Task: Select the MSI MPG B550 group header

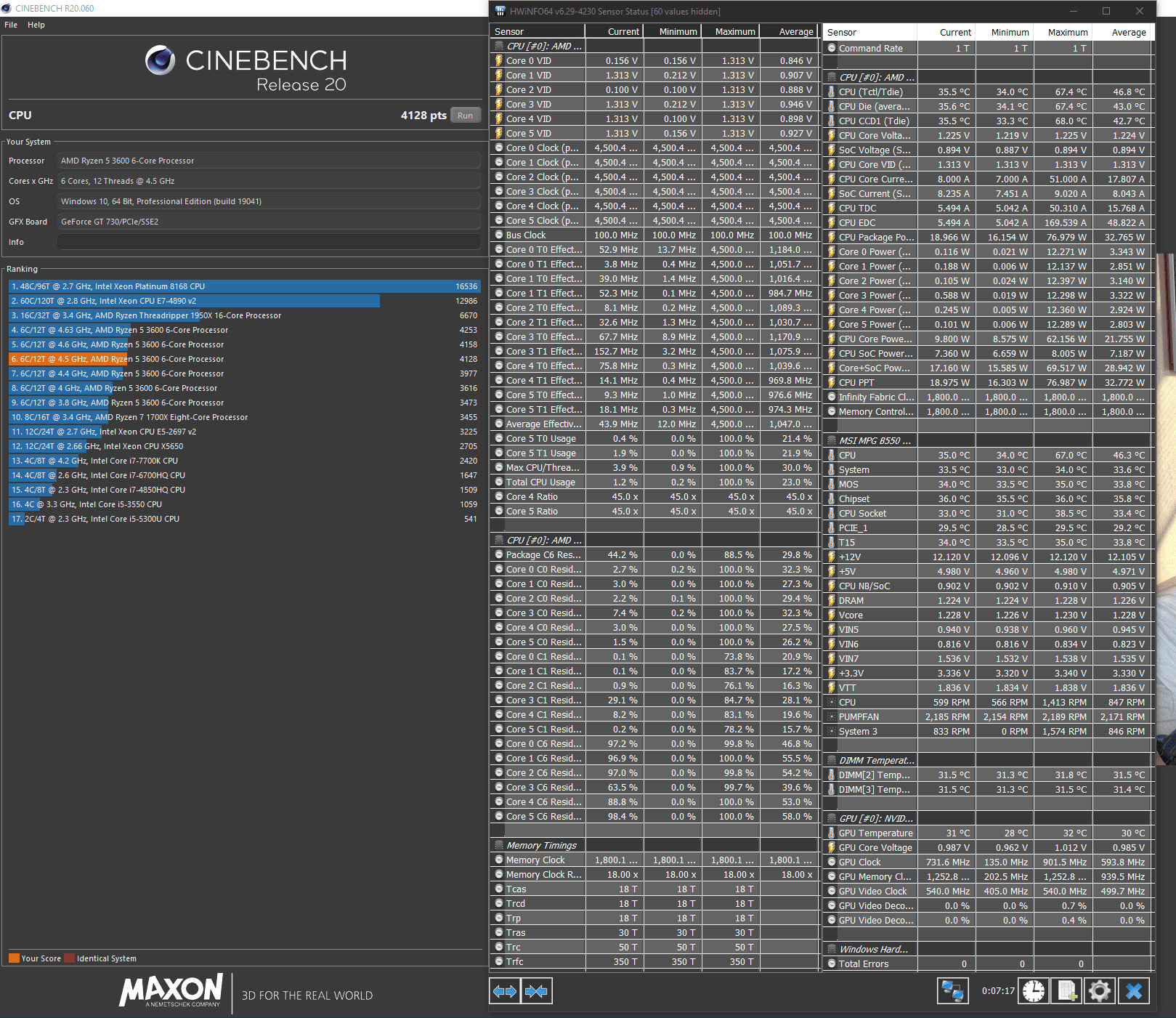Action: click(988, 441)
